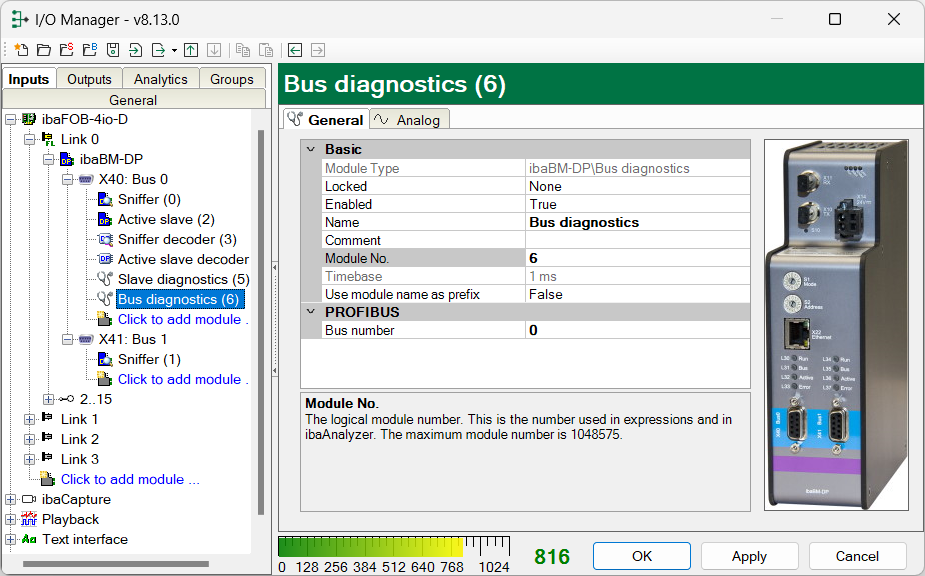Select Slave diagnostics (5) stethoscope icon
This screenshot has height=576, width=925.
105,279
